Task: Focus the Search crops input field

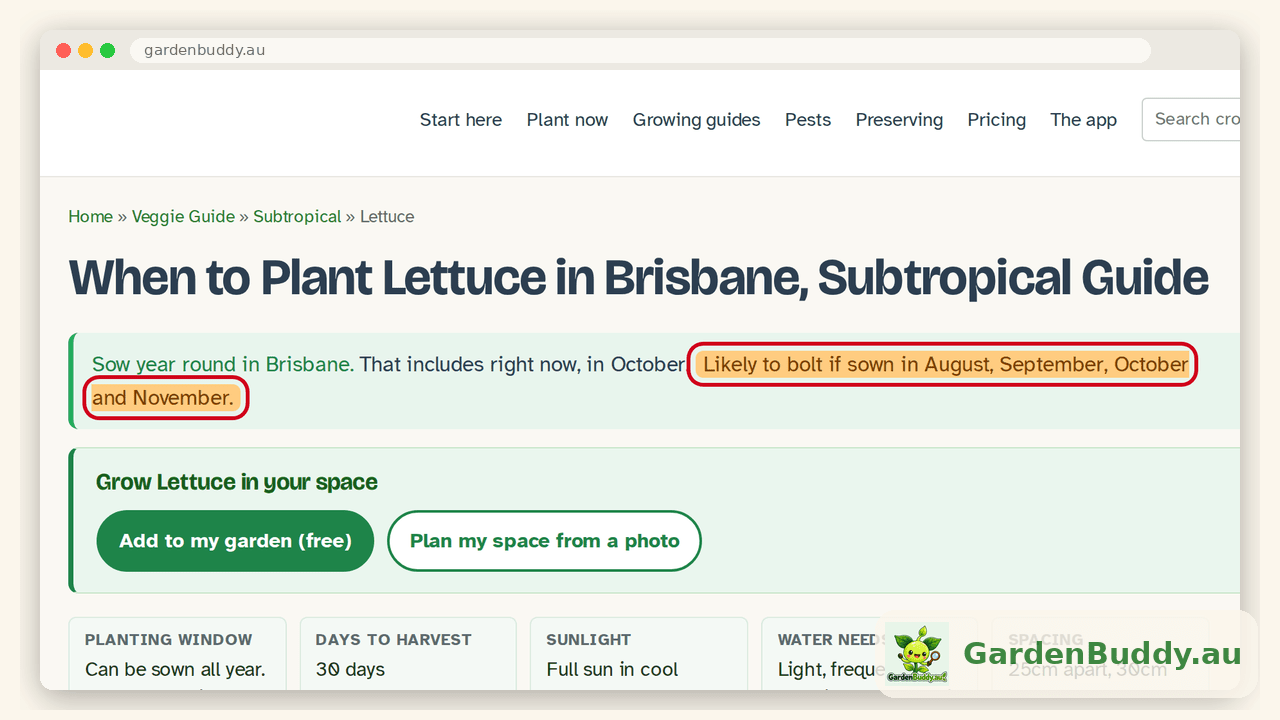Action: (x=1191, y=119)
